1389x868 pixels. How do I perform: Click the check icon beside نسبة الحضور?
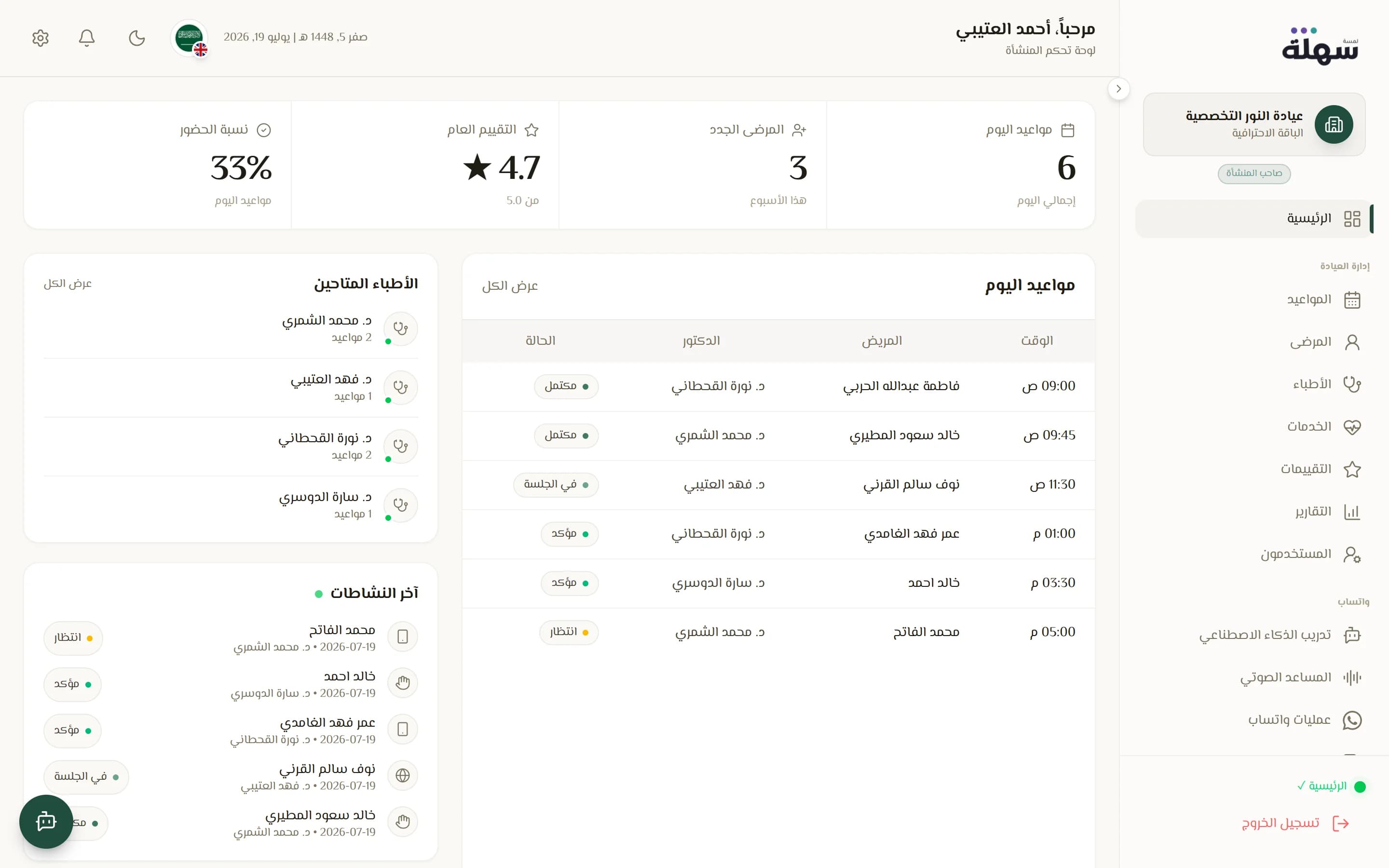tap(263, 130)
